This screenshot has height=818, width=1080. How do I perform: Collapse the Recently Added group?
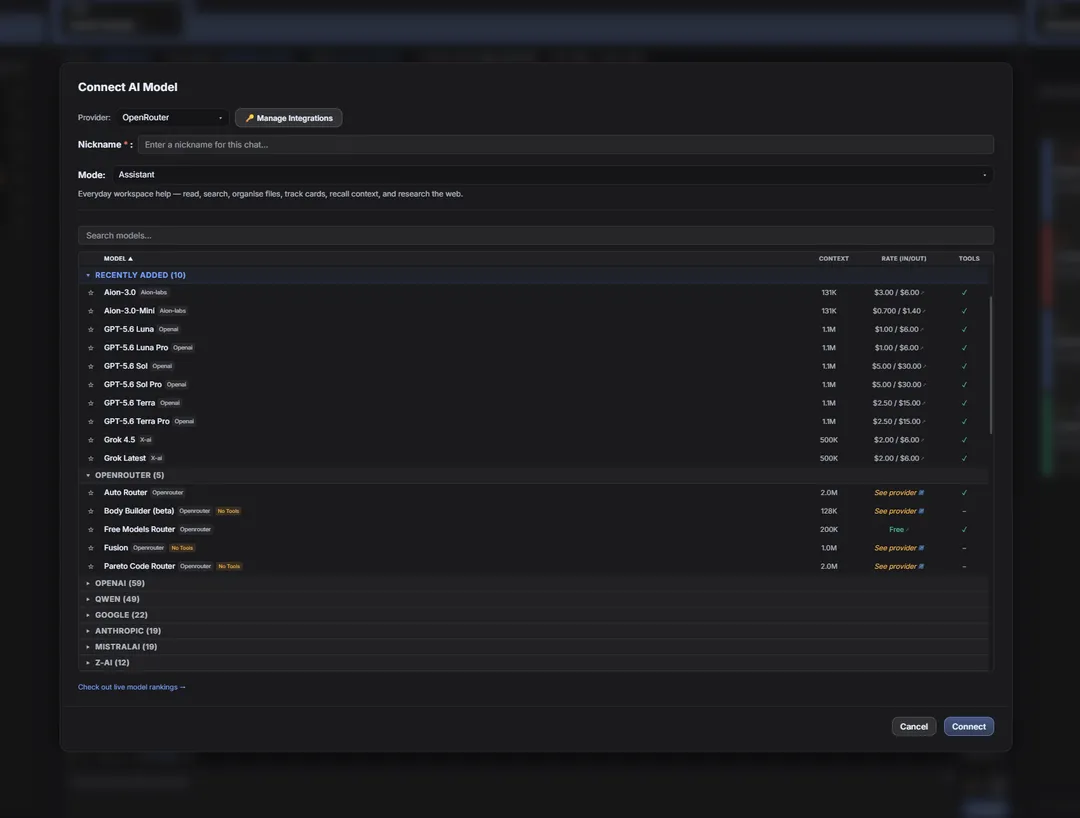[88, 275]
